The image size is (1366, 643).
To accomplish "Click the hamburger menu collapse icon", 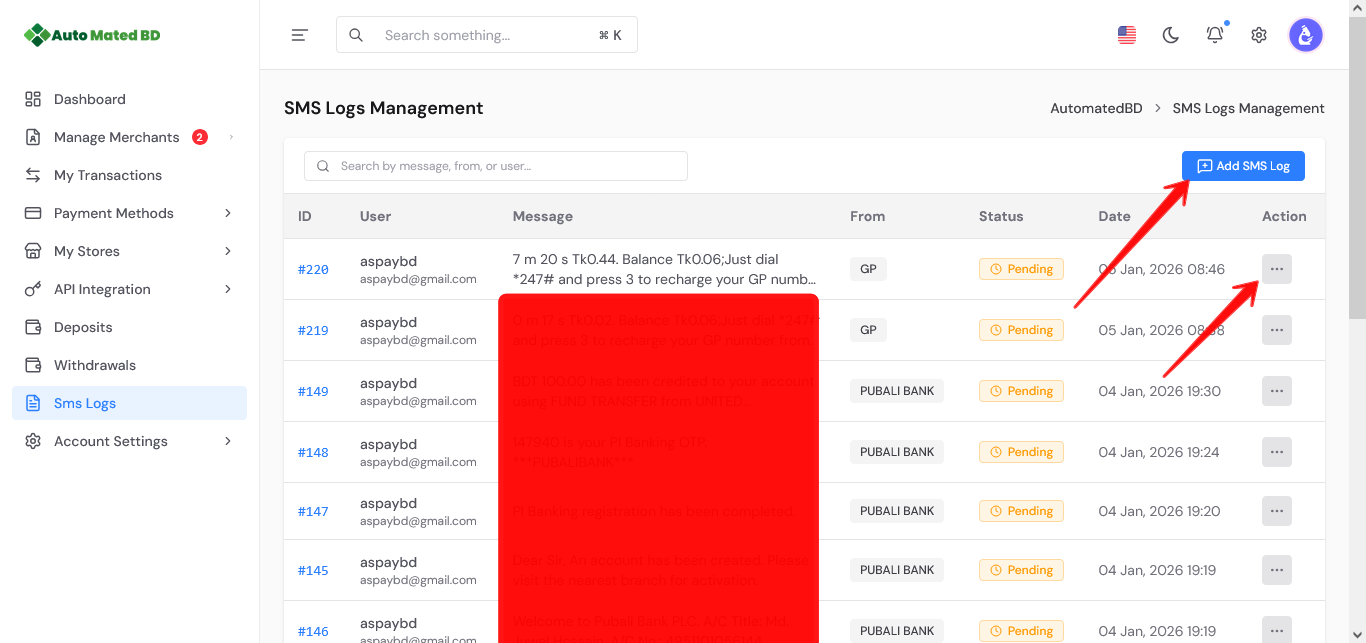I will (x=299, y=35).
